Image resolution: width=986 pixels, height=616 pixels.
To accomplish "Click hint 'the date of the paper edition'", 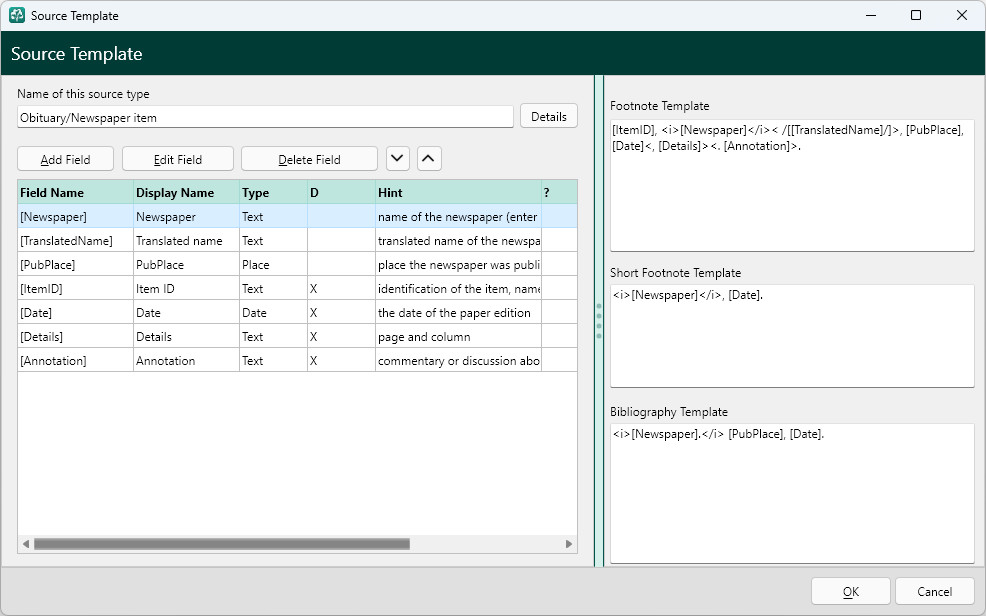I will point(454,312).
